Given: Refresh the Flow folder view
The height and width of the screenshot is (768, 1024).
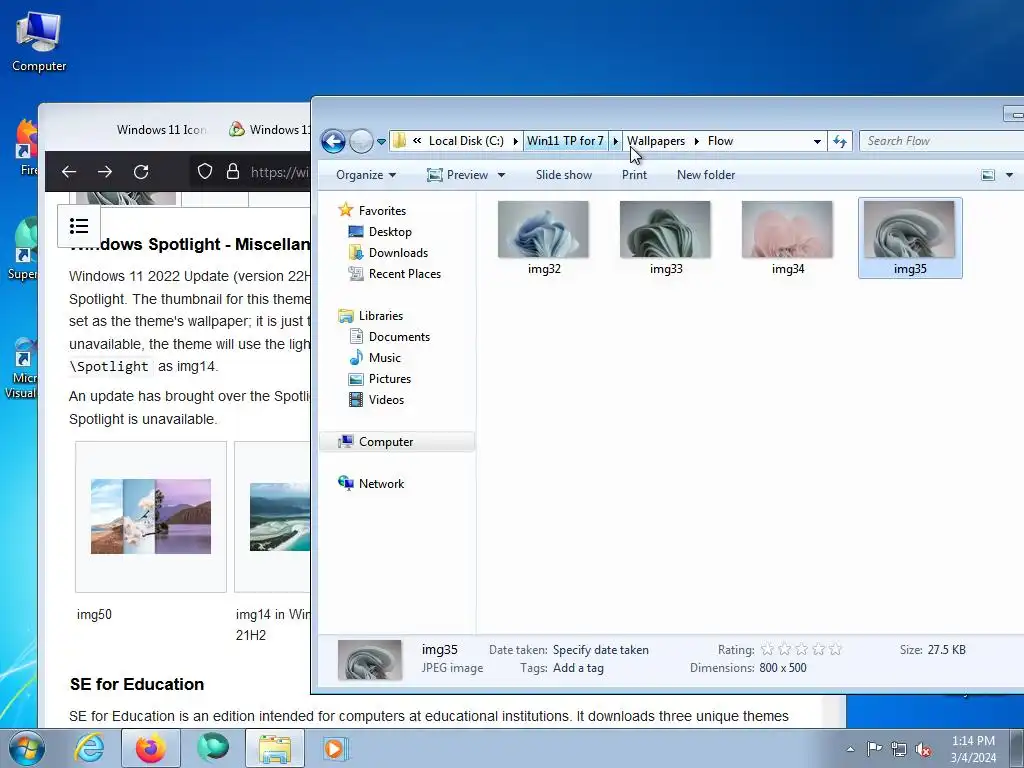Looking at the screenshot, I should coord(840,141).
